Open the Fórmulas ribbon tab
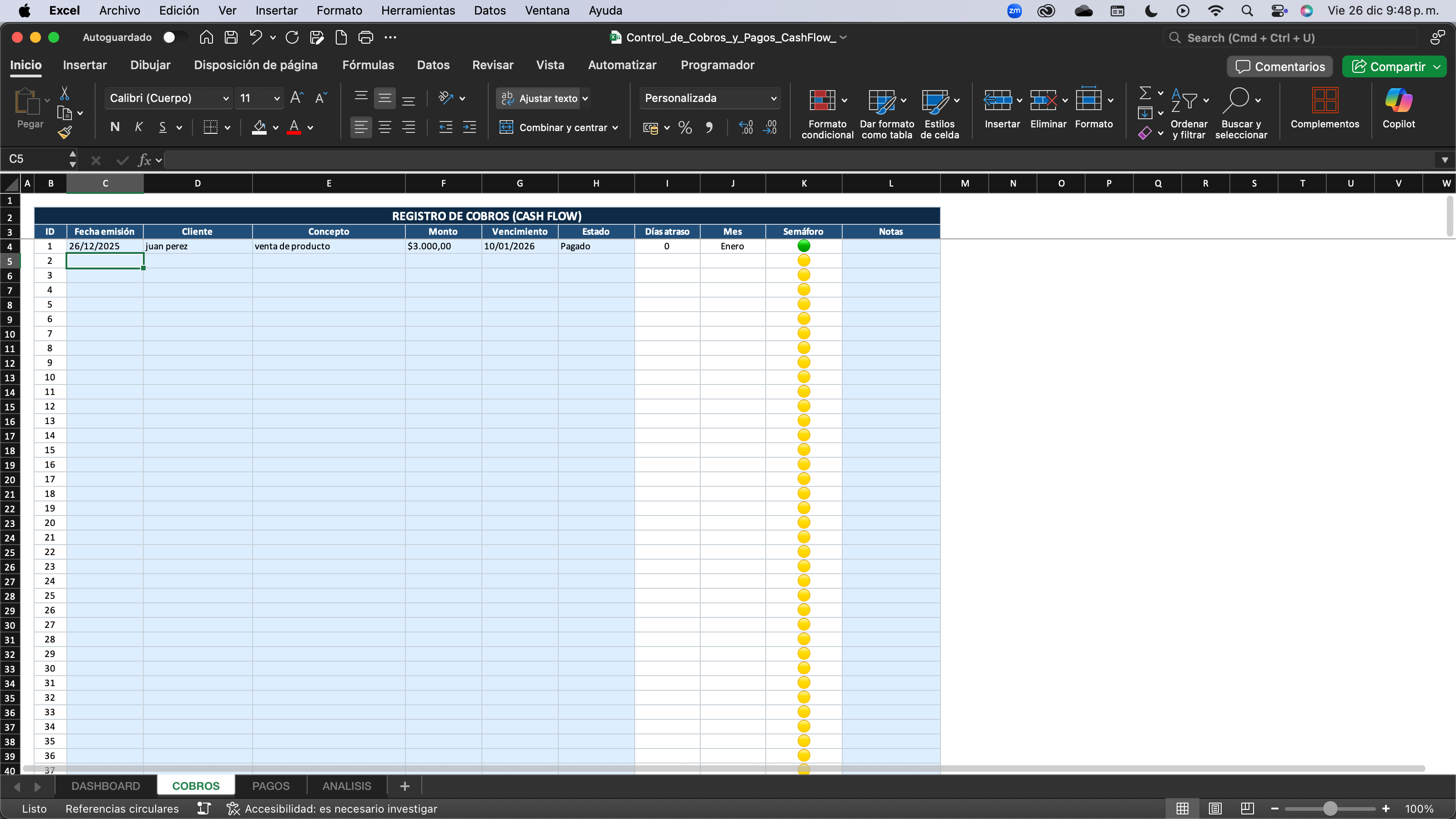This screenshot has width=1456, height=819. (x=368, y=65)
